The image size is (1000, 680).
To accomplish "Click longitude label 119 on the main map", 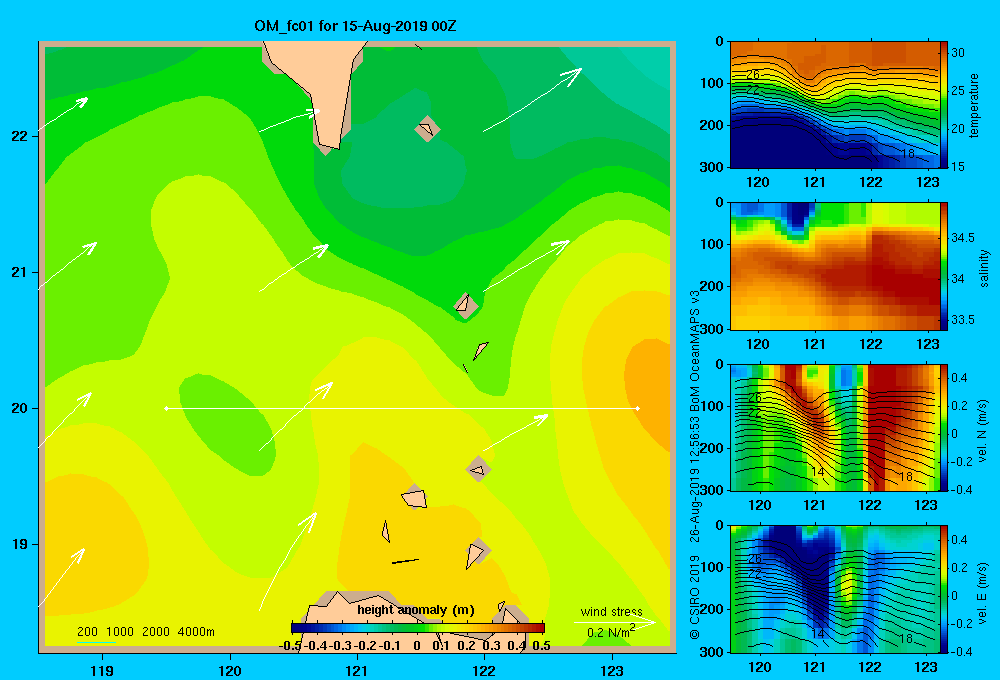I will pos(102,670).
